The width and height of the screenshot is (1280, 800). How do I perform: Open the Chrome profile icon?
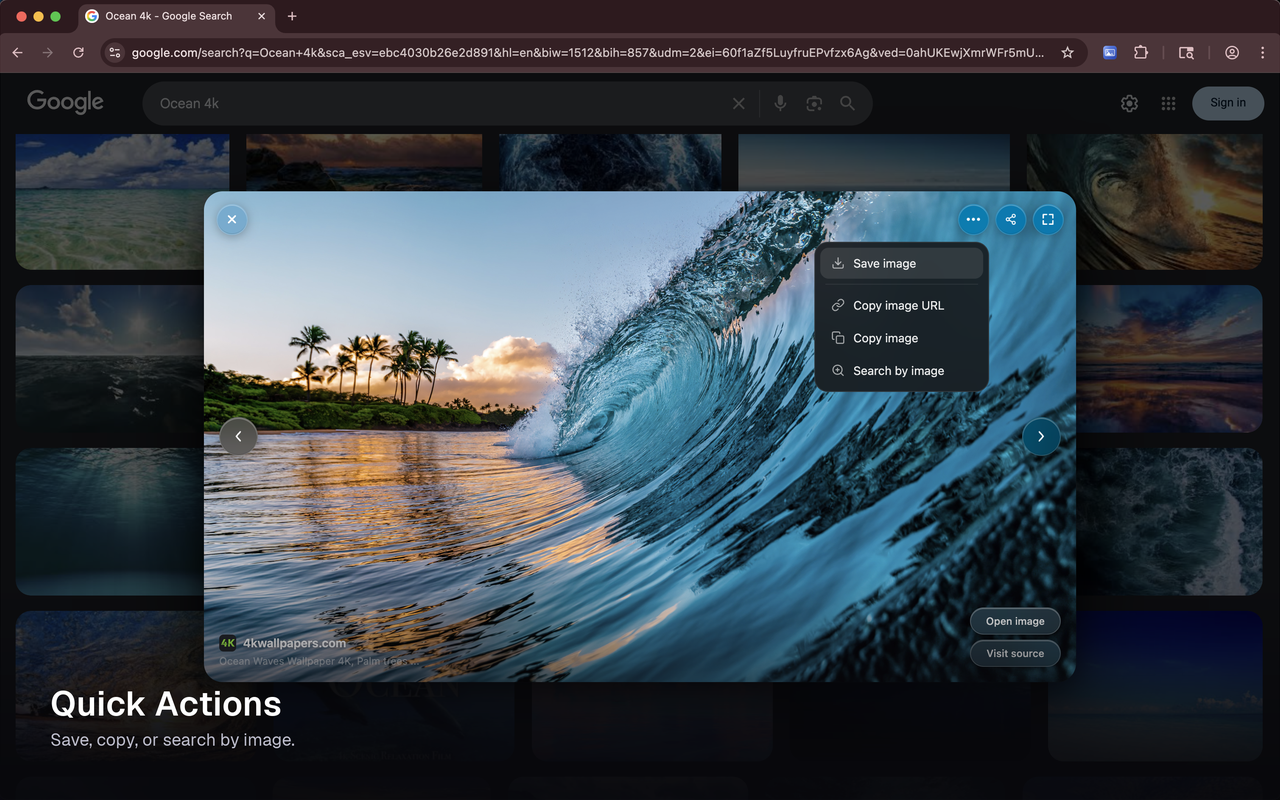click(x=1232, y=53)
